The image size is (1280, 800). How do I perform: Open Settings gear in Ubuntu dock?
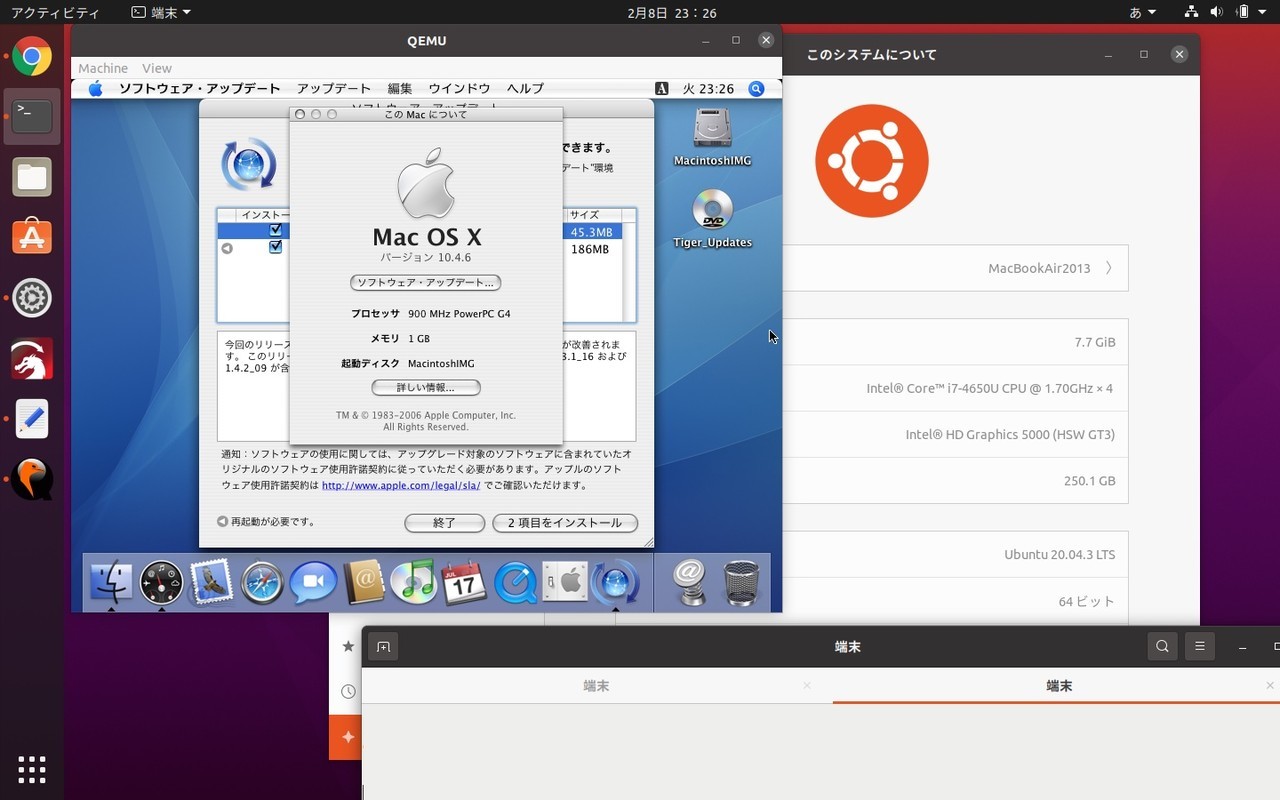[32, 297]
